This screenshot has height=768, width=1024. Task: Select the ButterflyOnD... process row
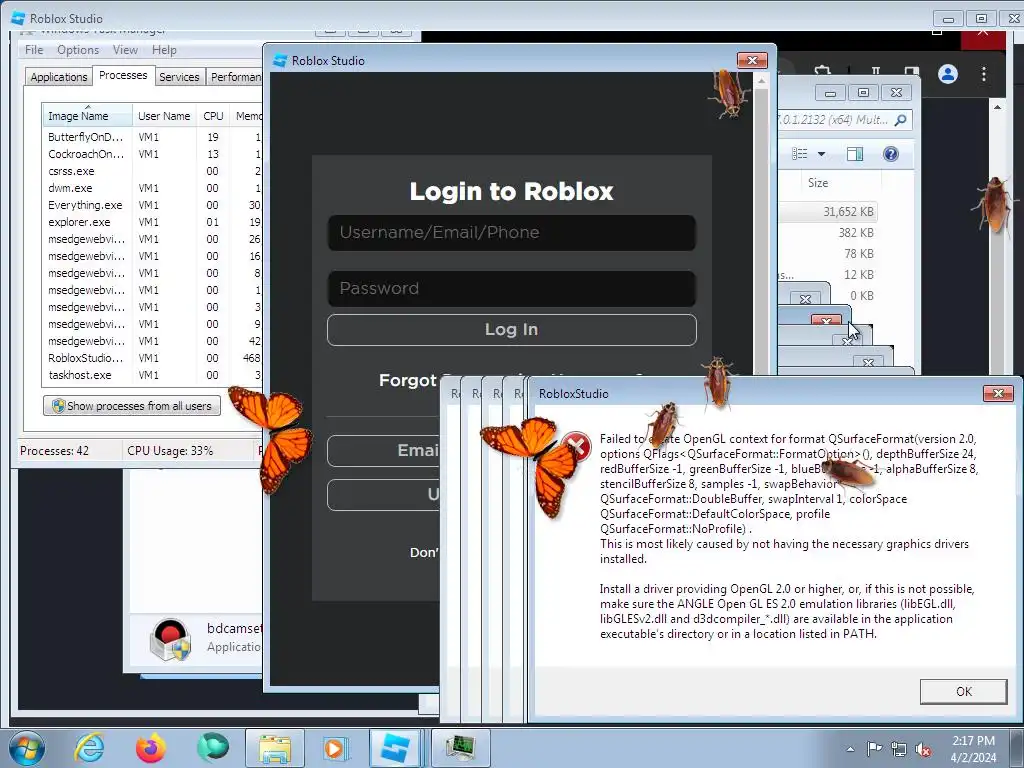click(x=152, y=137)
